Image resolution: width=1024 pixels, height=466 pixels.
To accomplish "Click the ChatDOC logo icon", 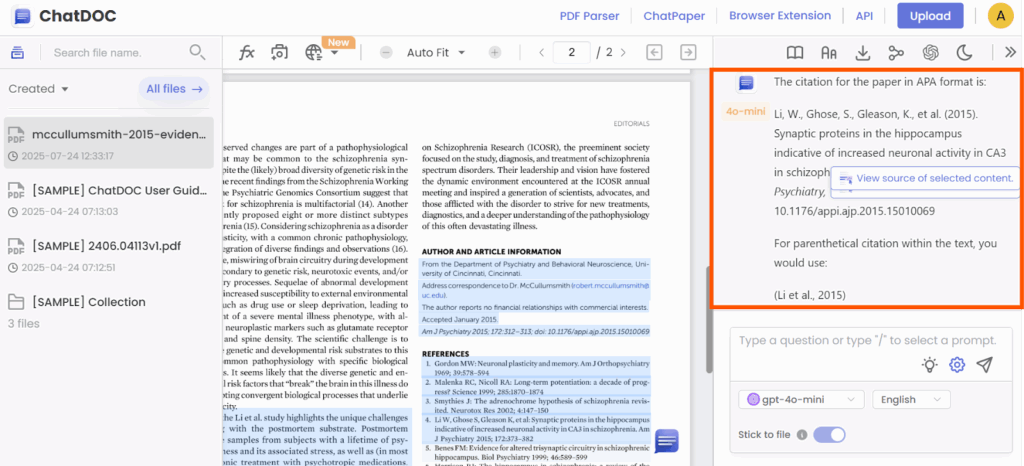I will click(22, 16).
